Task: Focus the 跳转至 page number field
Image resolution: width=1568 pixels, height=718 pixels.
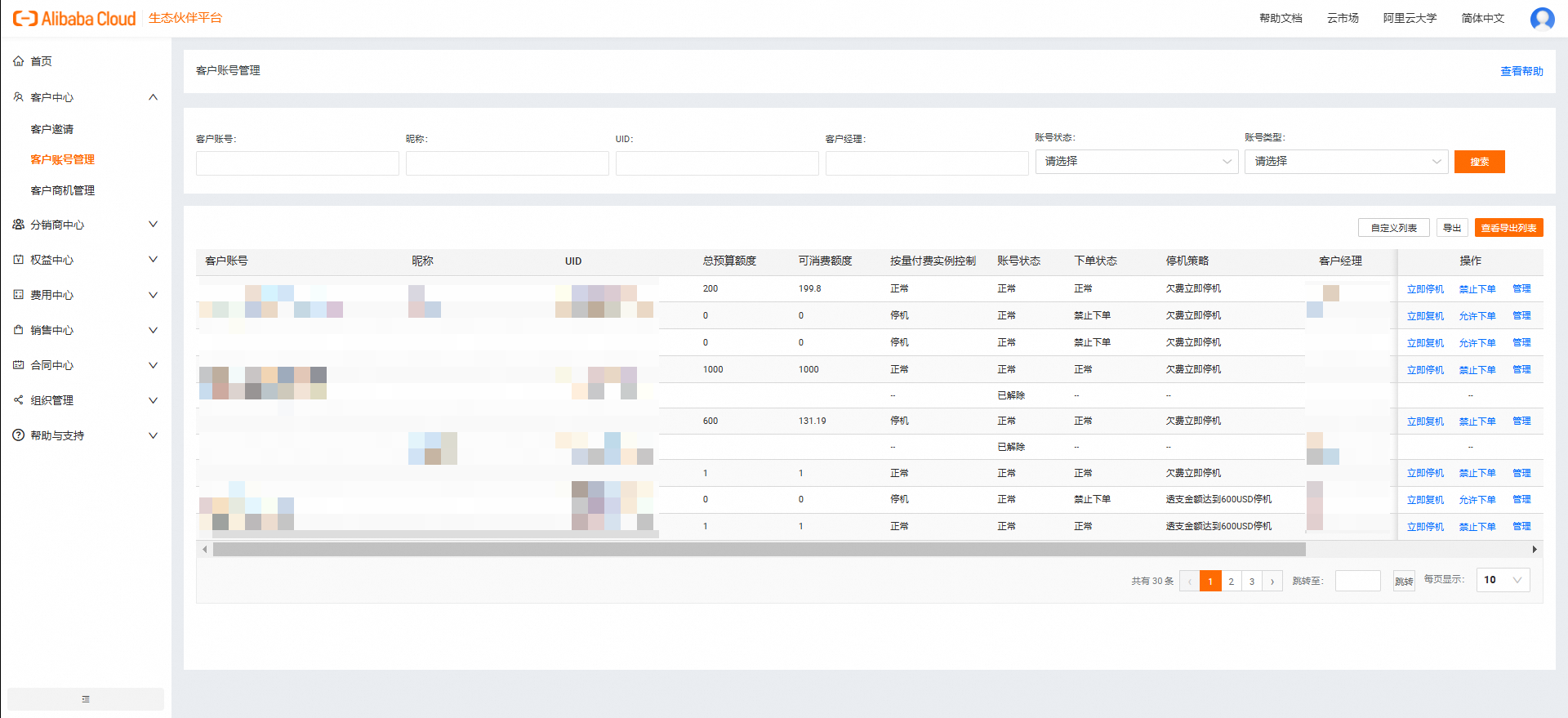Action: click(x=1357, y=581)
